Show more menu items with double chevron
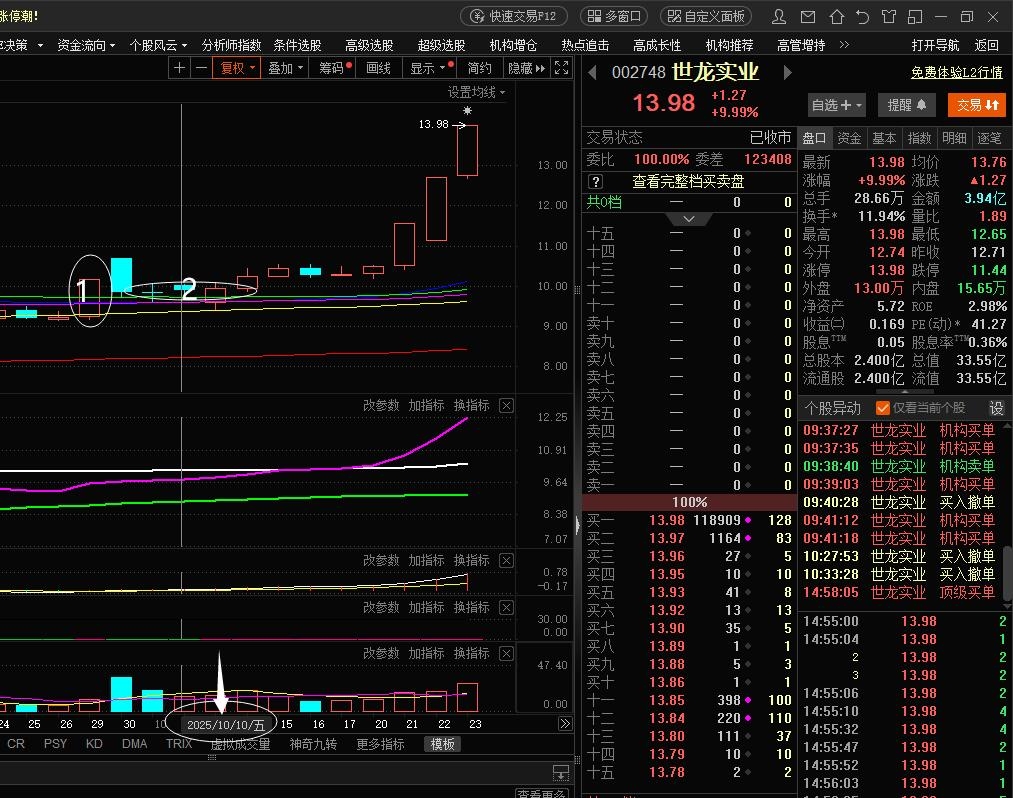Image resolution: width=1013 pixels, height=798 pixels. point(844,45)
